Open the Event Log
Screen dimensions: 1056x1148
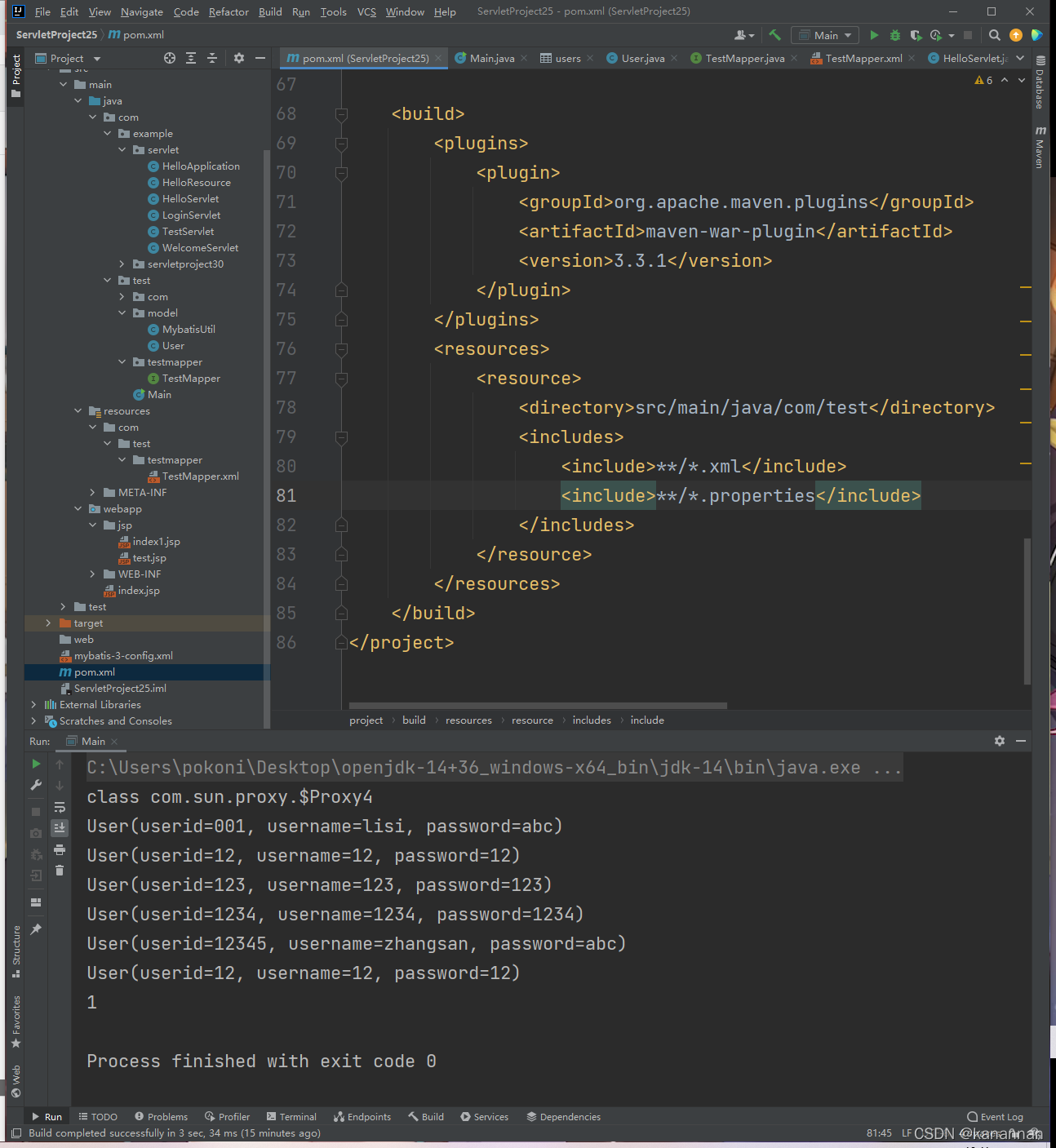tap(995, 1117)
